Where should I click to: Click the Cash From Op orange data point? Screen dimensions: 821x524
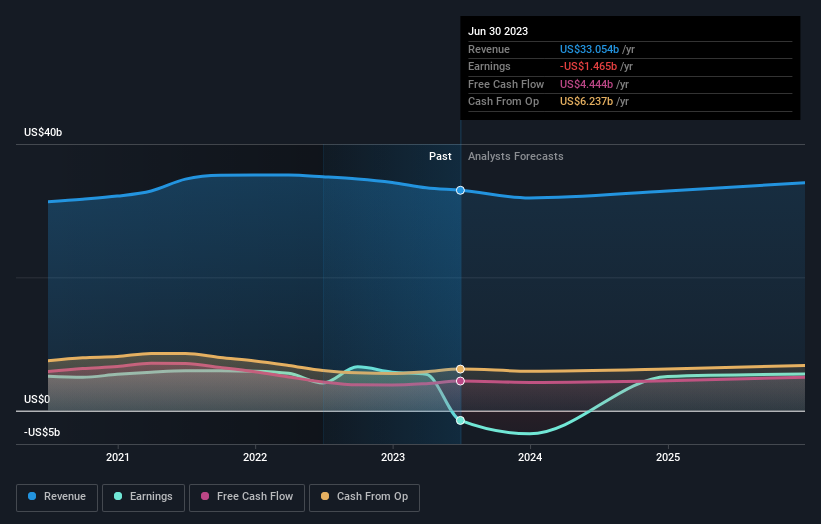click(460, 369)
